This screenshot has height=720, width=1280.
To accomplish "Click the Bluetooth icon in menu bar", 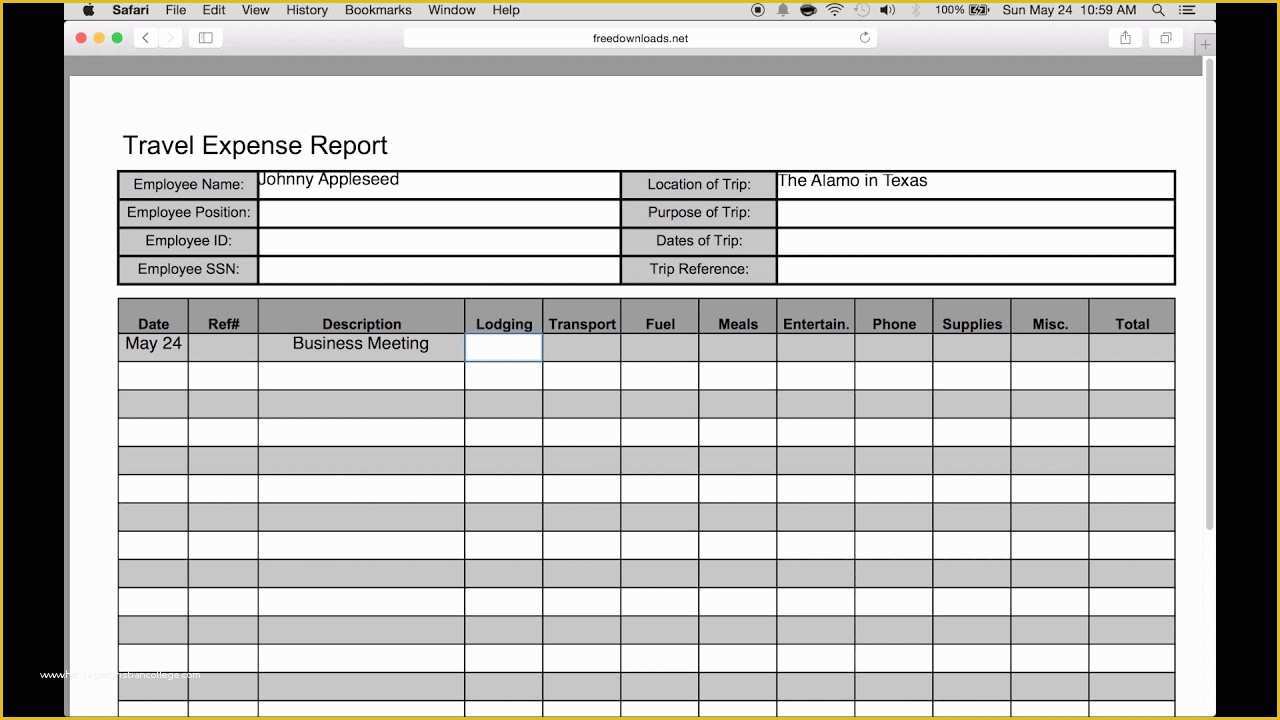I will tap(916, 10).
